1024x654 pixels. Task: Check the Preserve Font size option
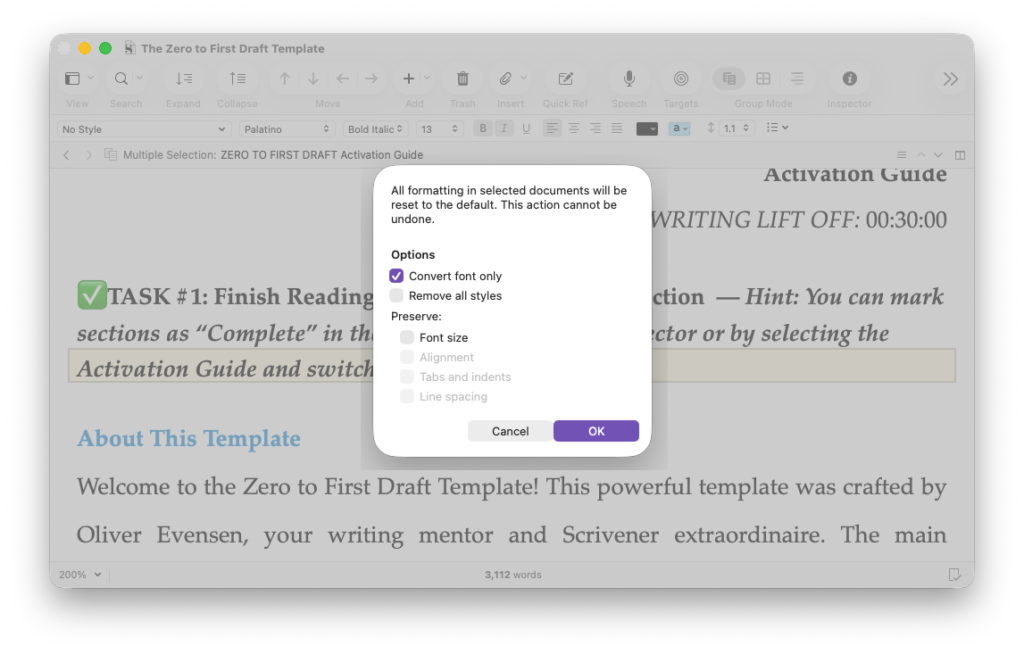coord(407,338)
